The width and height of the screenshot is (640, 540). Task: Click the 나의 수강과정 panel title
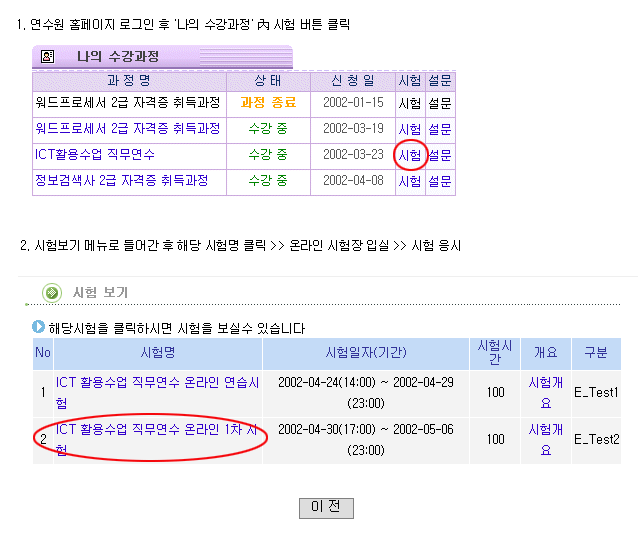click(x=118, y=56)
